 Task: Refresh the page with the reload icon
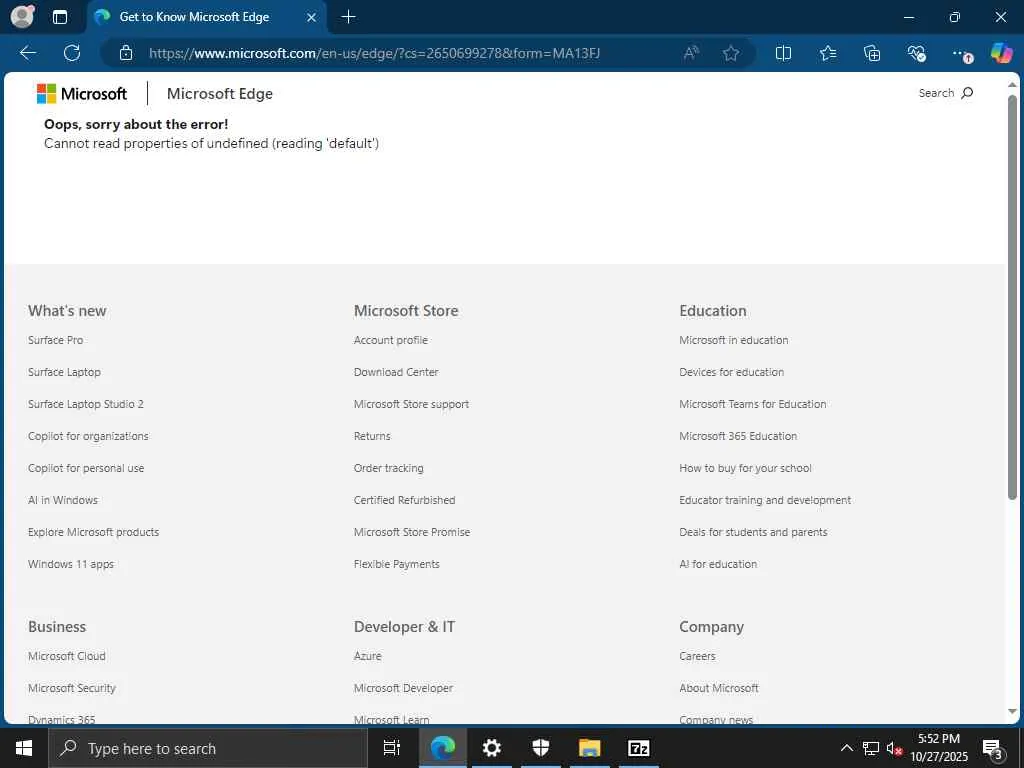[x=72, y=53]
